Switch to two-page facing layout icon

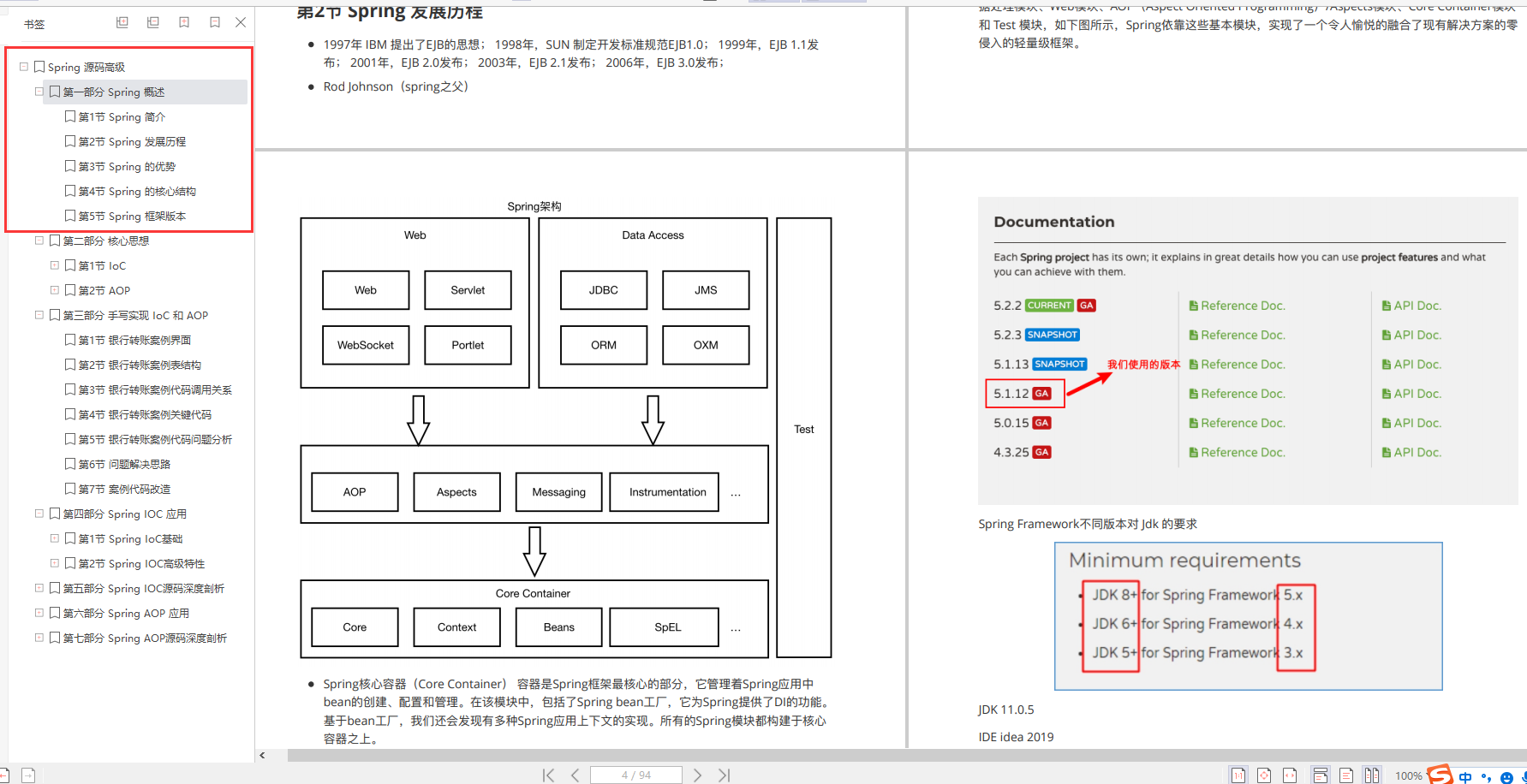click(1372, 775)
